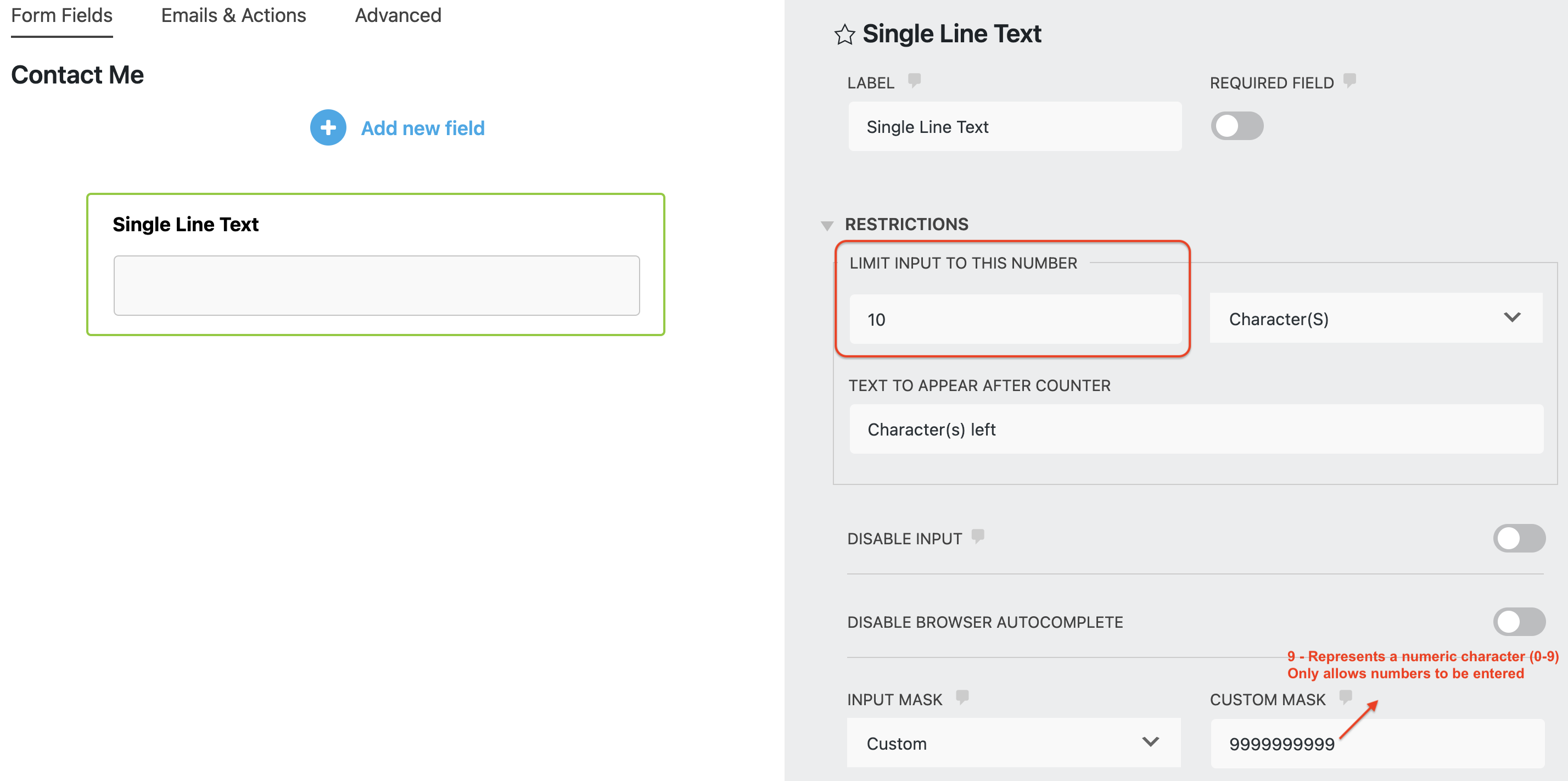Screen dimensions: 1568x781
Task: Enable the Required Field toggle
Action: [1237, 125]
